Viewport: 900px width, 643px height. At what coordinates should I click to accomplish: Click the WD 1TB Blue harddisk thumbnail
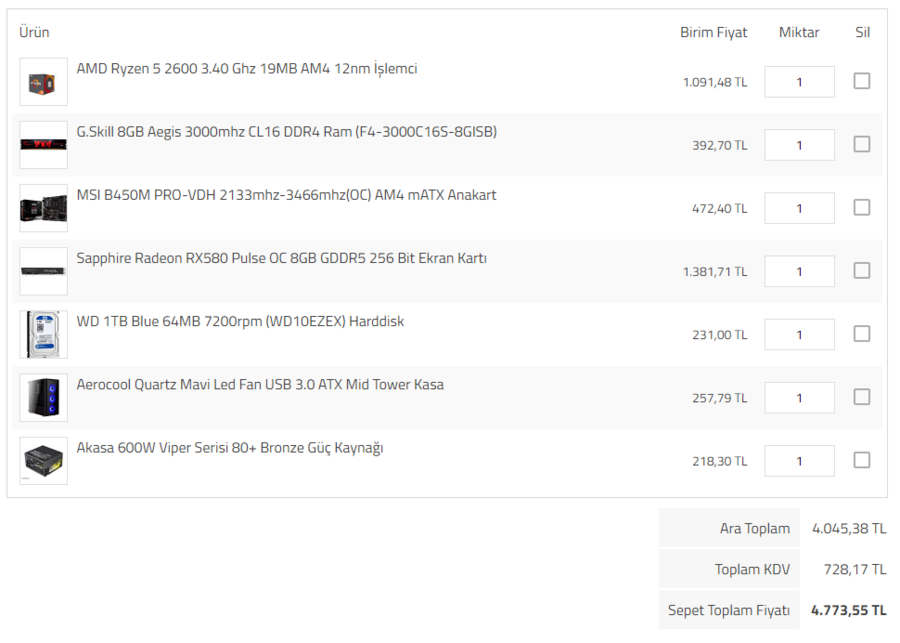click(43, 334)
